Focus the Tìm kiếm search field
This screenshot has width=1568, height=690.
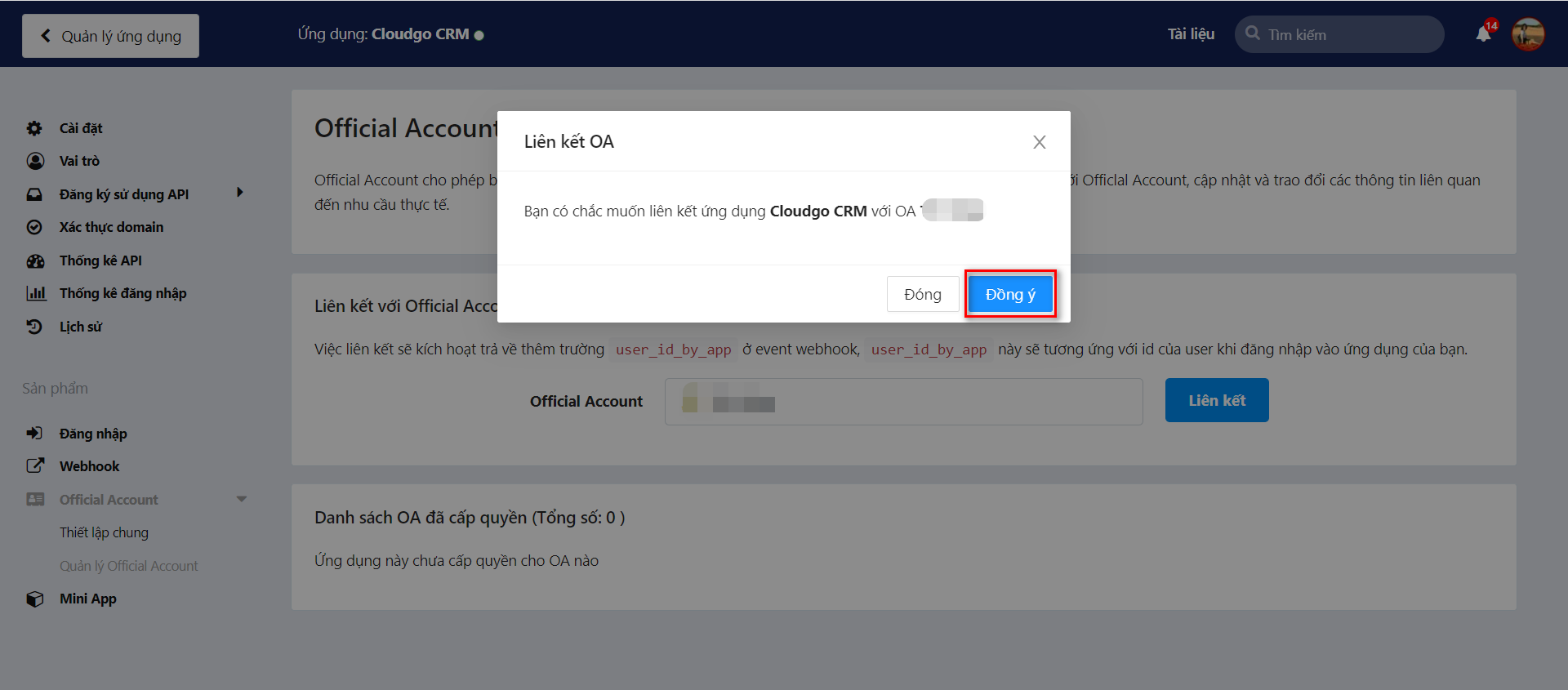click(1339, 34)
